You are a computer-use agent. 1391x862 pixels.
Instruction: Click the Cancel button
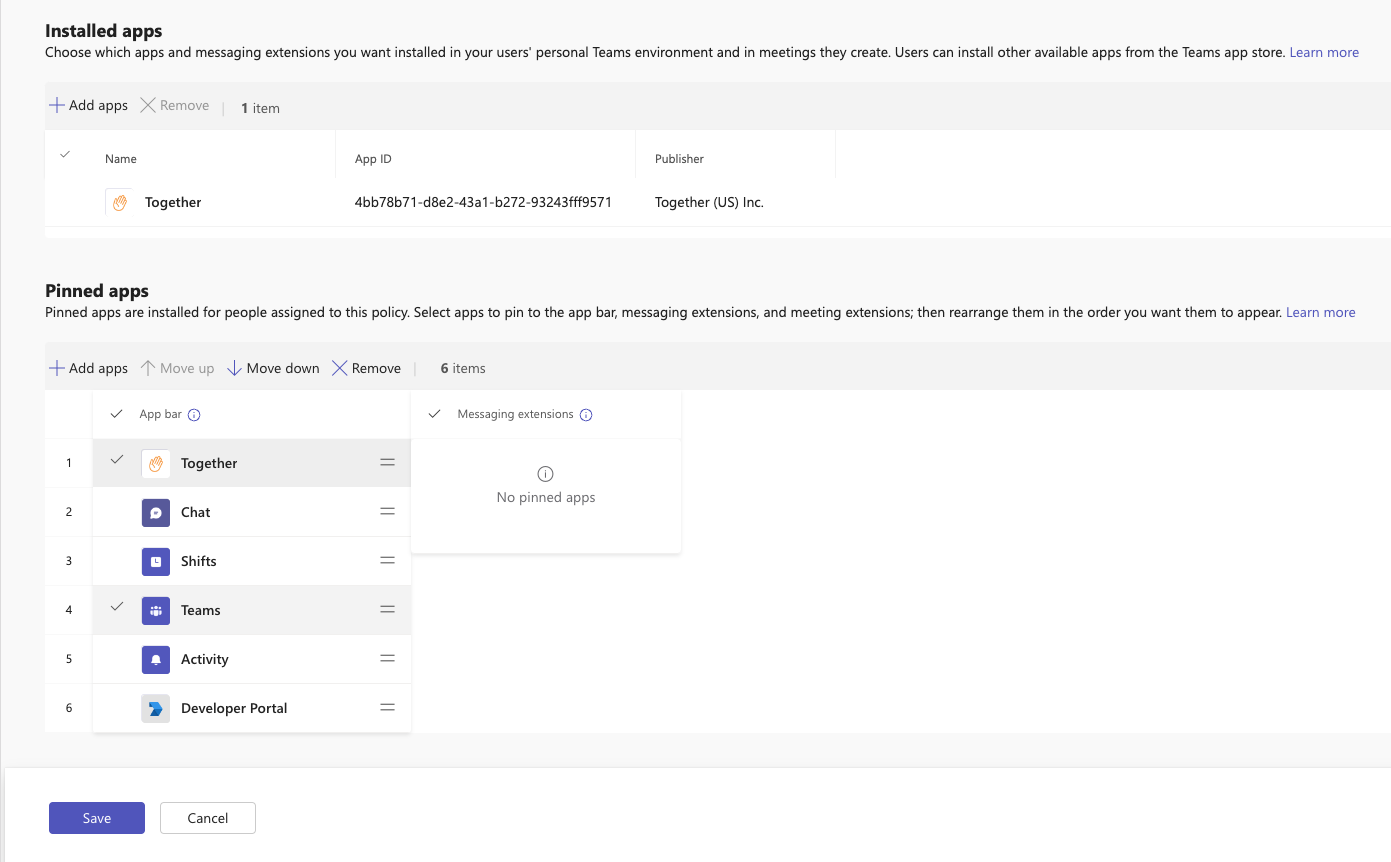point(207,817)
